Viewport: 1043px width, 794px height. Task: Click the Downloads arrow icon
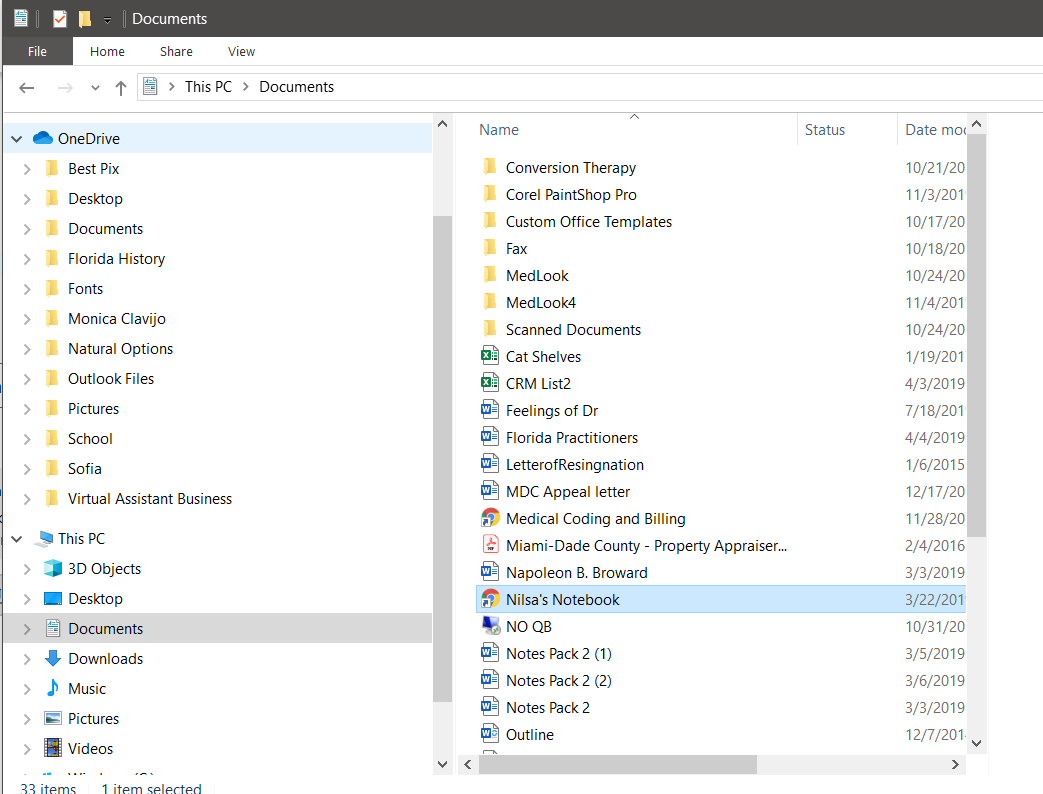click(53, 658)
